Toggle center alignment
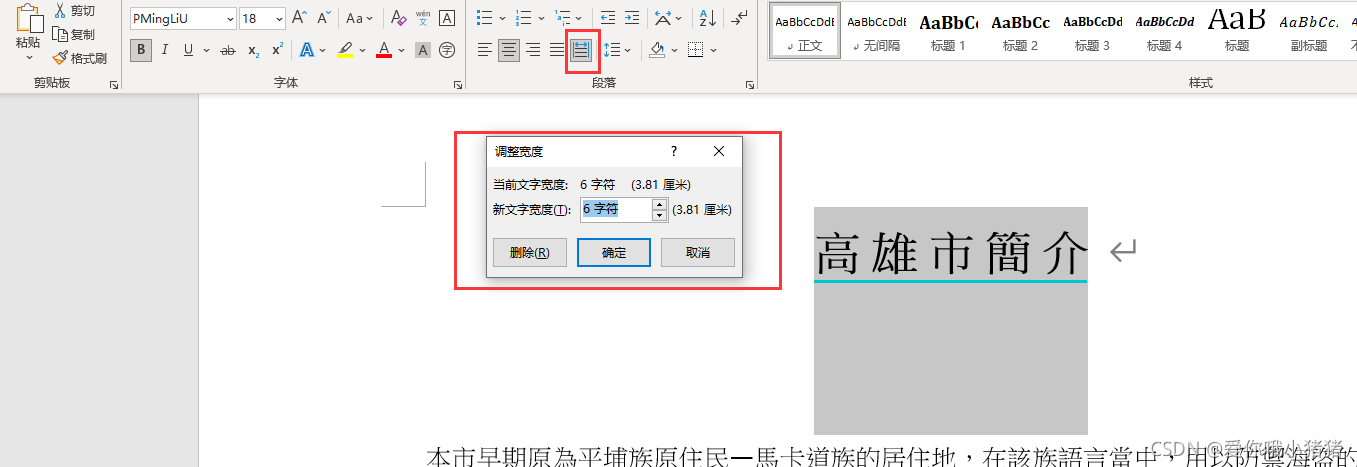1357x467 pixels. tap(509, 50)
